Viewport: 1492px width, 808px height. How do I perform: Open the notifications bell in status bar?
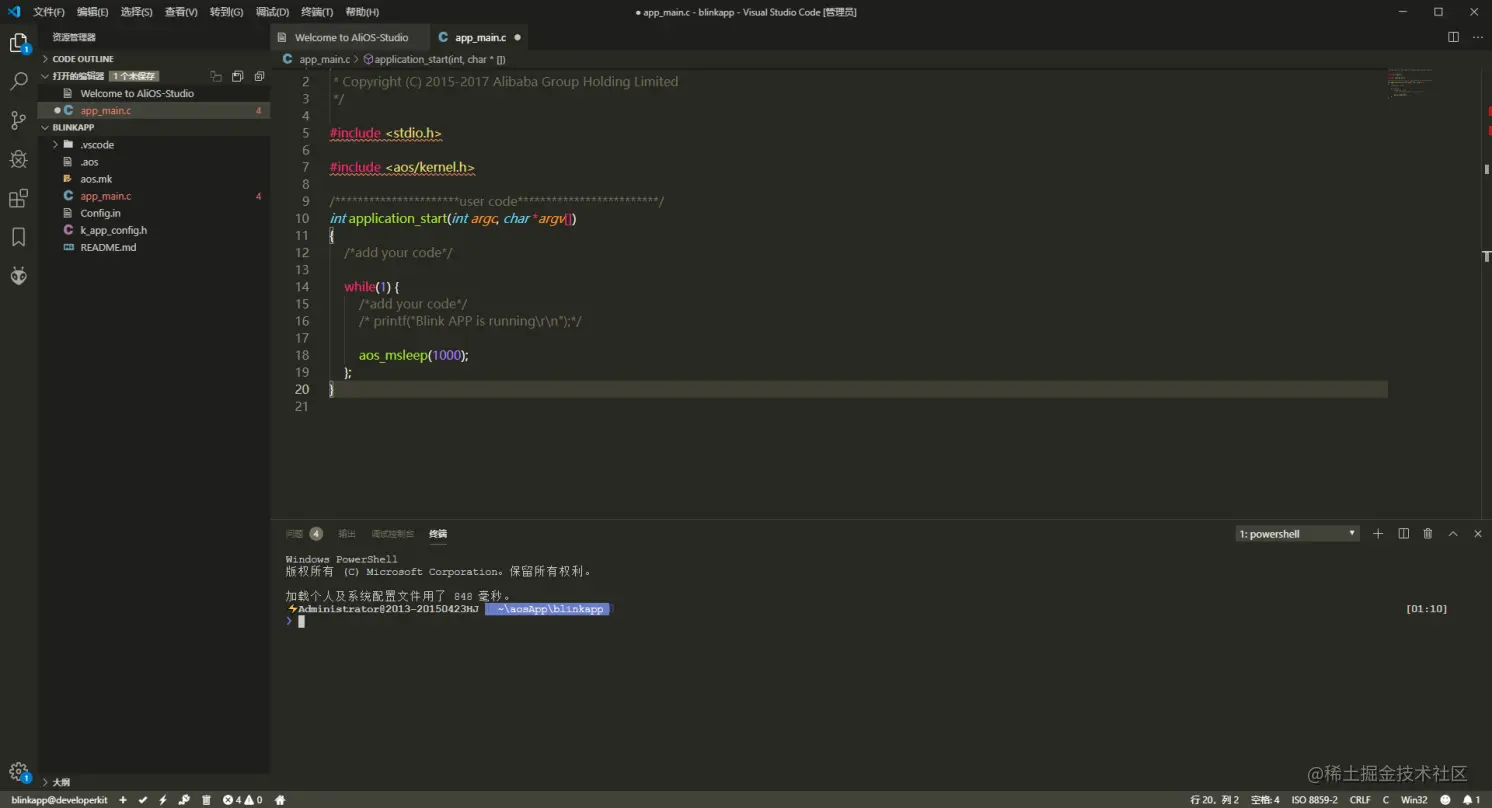point(1471,800)
